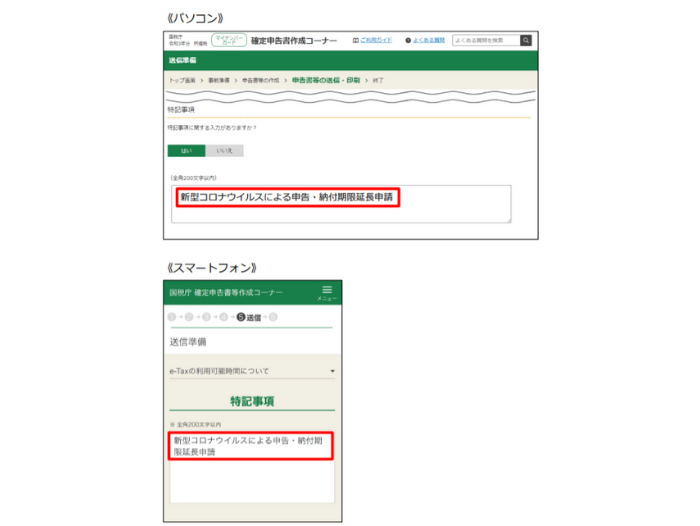Go to トップ画面 in breadcrumb
Viewport: 700px width, 526px height.
(181, 79)
